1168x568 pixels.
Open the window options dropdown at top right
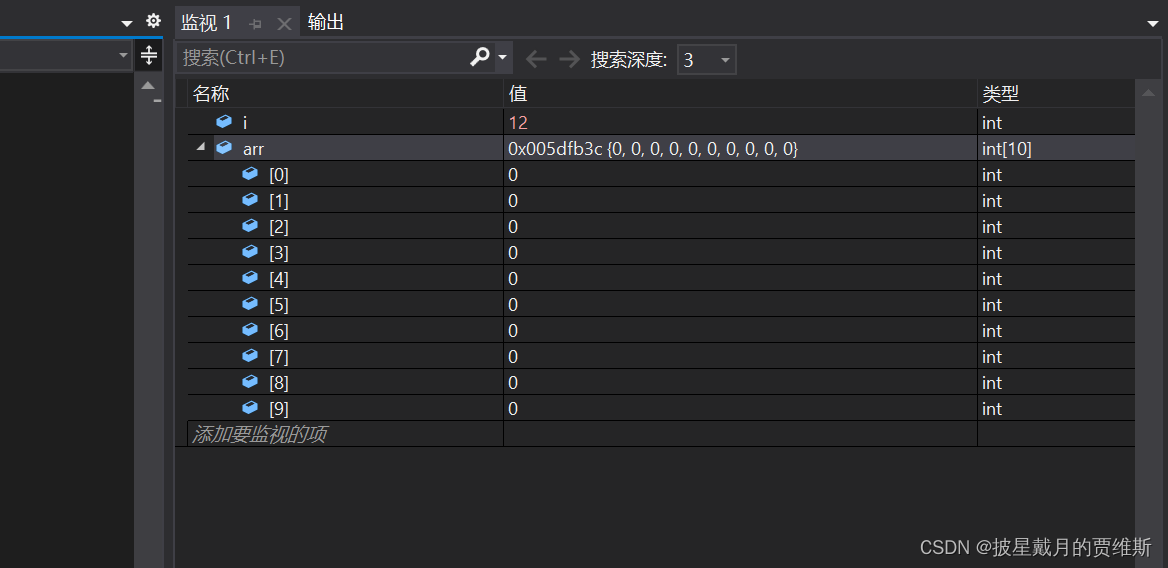pos(1153,24)
